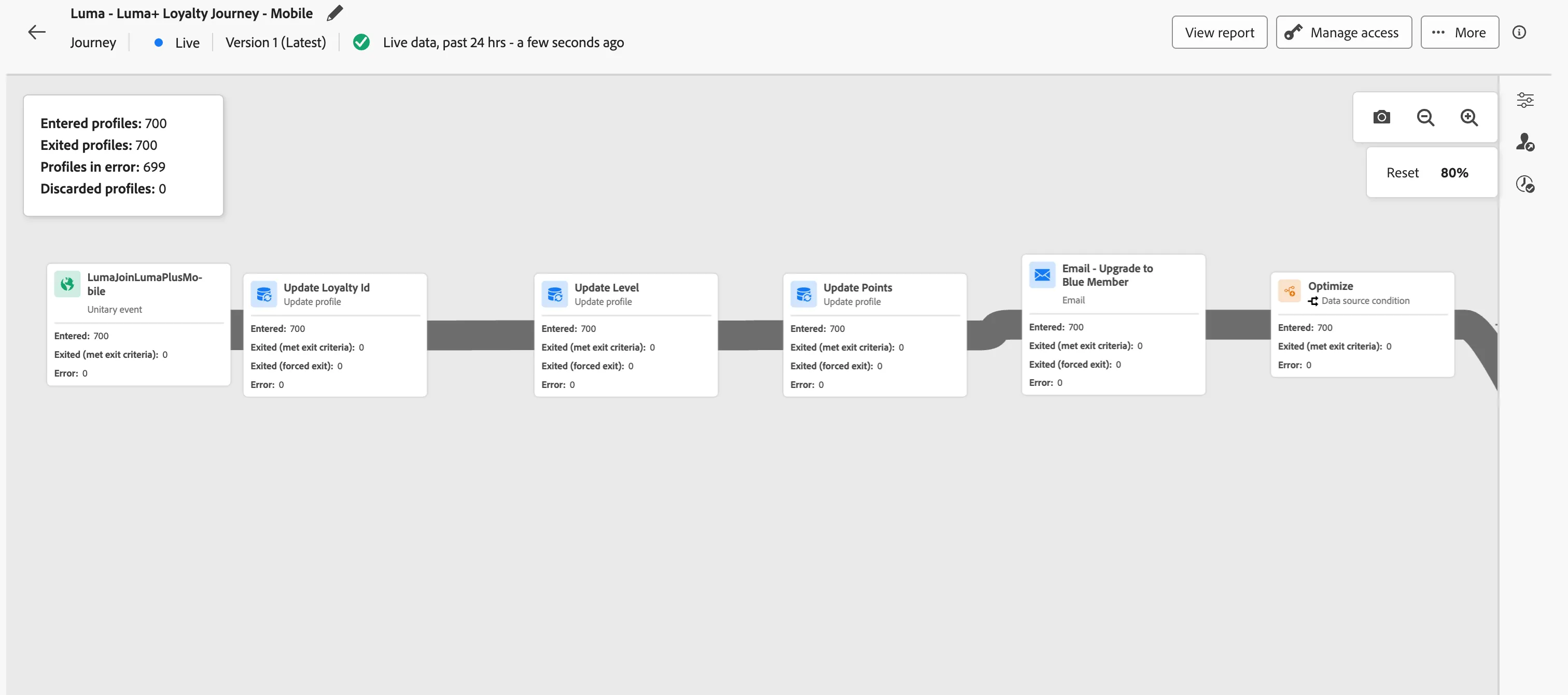1568x695 pixels.
Task: Click the LumaJoinLumaPlusMobile event title
Action: (144, 284)
